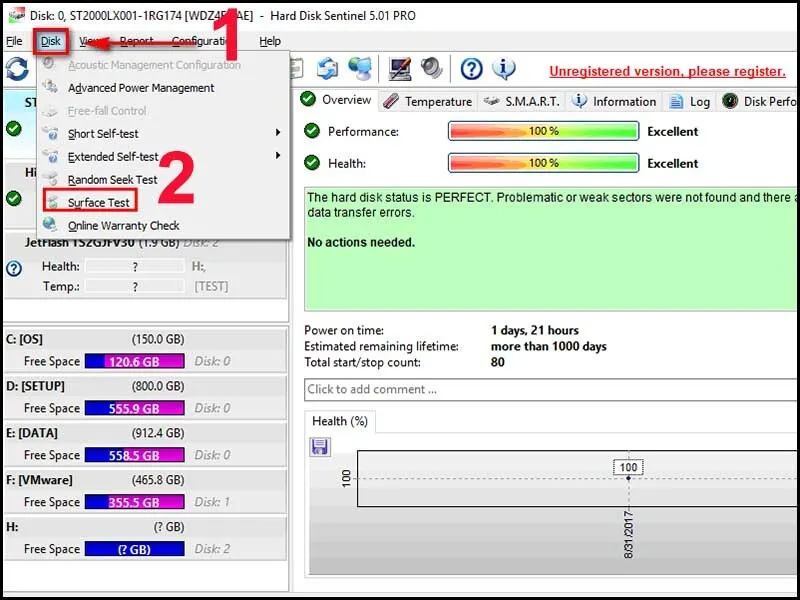This screenshot has height=600, width=800.
Task: Click the refresh disk status toolbar icon
Action: [x=17, y=69]
